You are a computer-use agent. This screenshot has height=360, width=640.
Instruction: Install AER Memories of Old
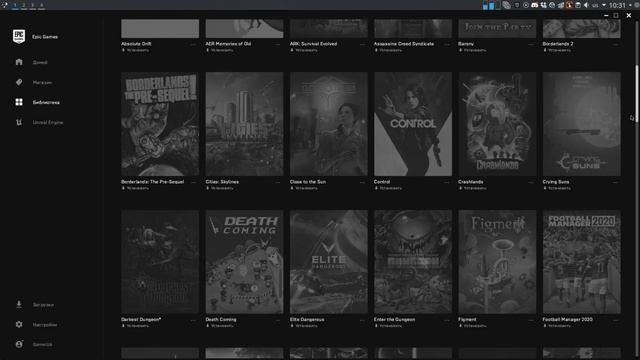click(x=220, y=50)
